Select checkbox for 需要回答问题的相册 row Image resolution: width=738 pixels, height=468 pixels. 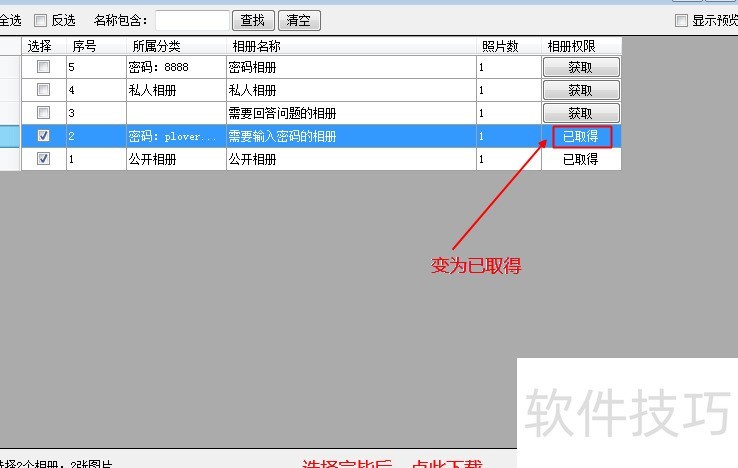43,113
